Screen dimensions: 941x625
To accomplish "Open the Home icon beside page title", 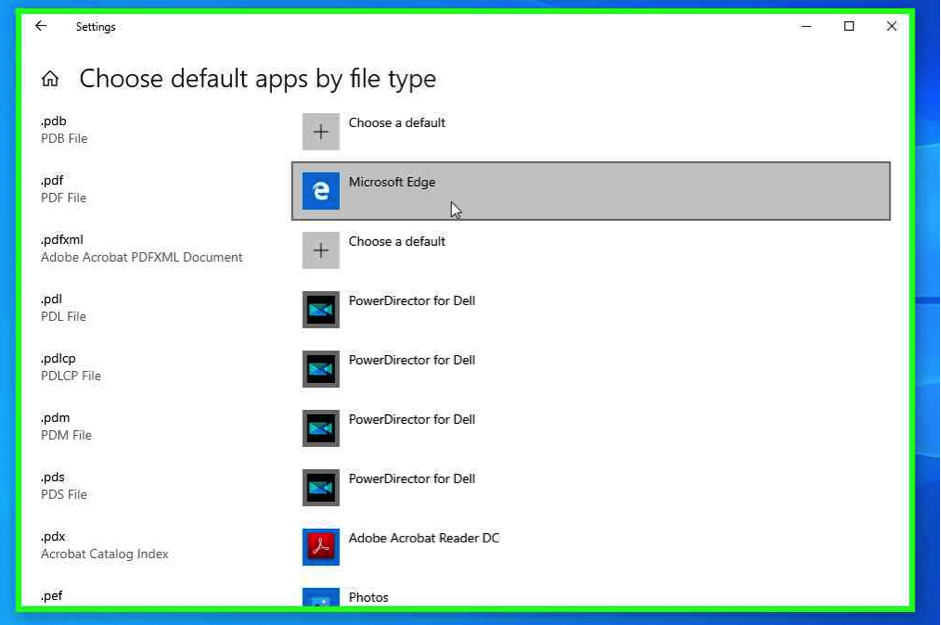I will [50, 79].
